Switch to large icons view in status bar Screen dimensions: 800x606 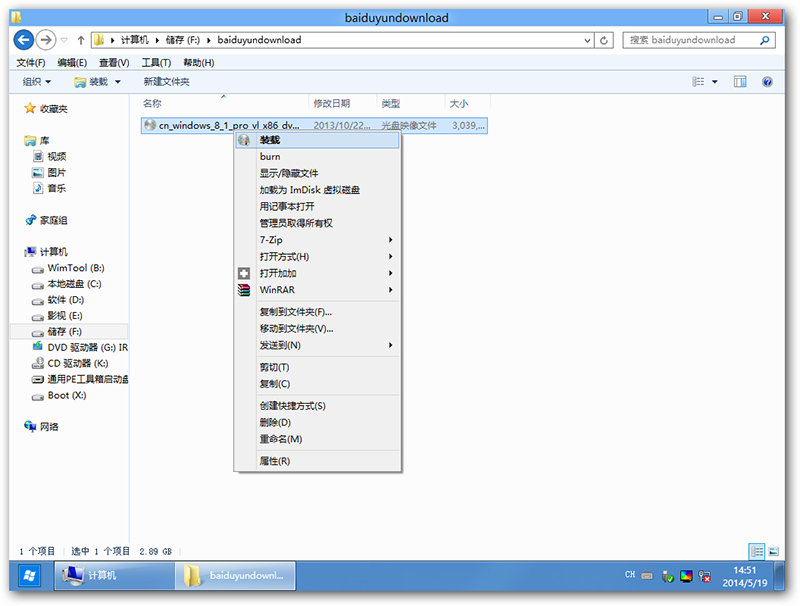coord(773,551)
